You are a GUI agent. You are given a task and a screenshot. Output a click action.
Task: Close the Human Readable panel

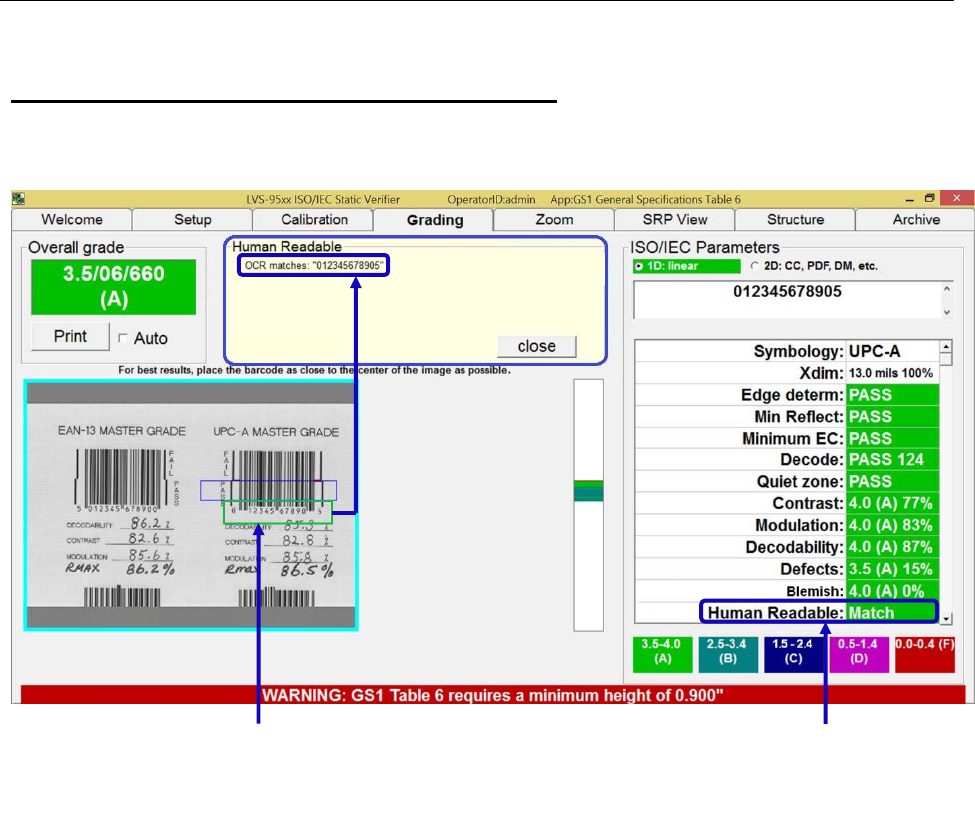[537, 346]
